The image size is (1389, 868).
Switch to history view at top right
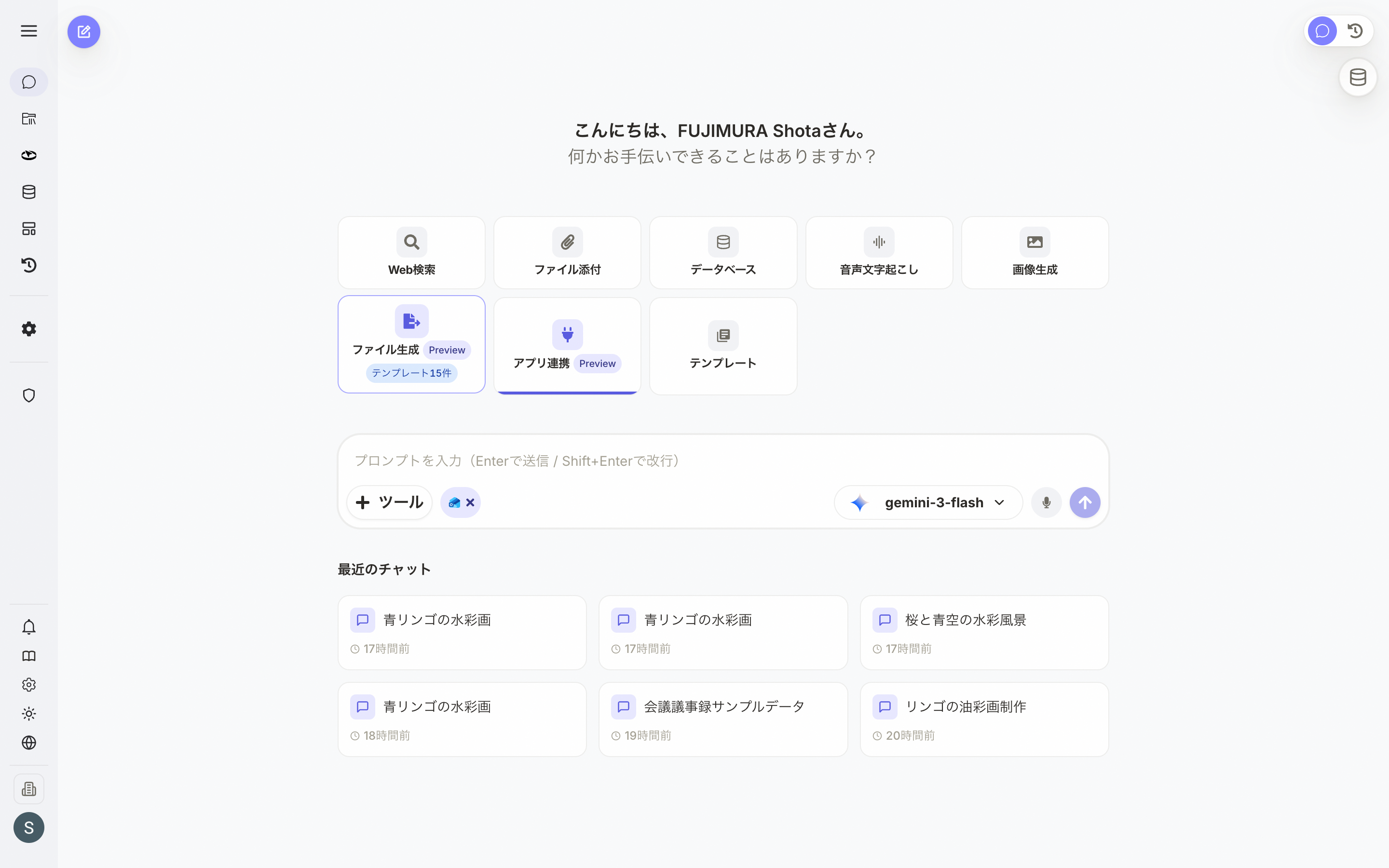pyautogui.click(x=1355, y=31)
